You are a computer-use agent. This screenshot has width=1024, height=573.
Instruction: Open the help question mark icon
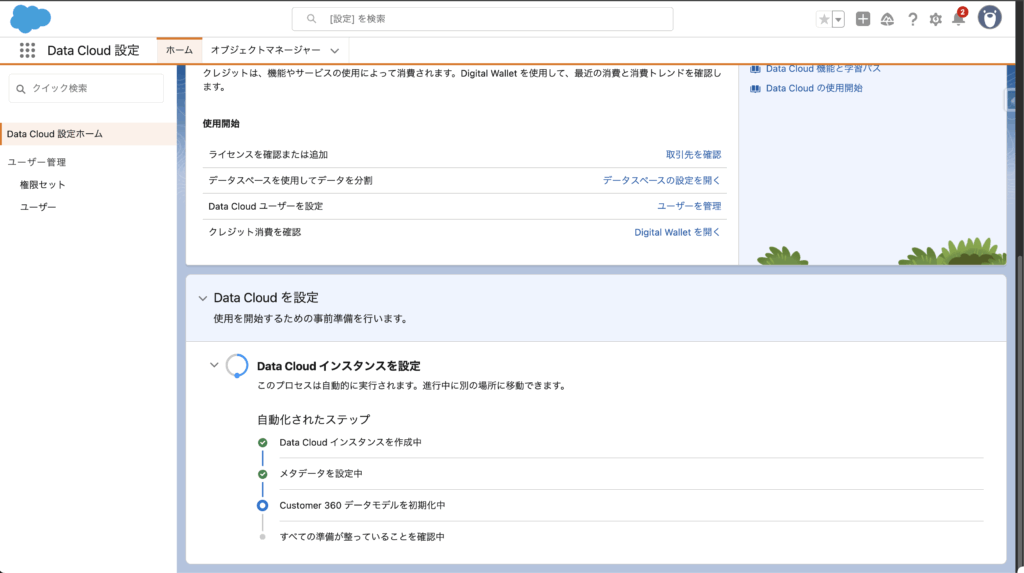(x=912, y=20)
